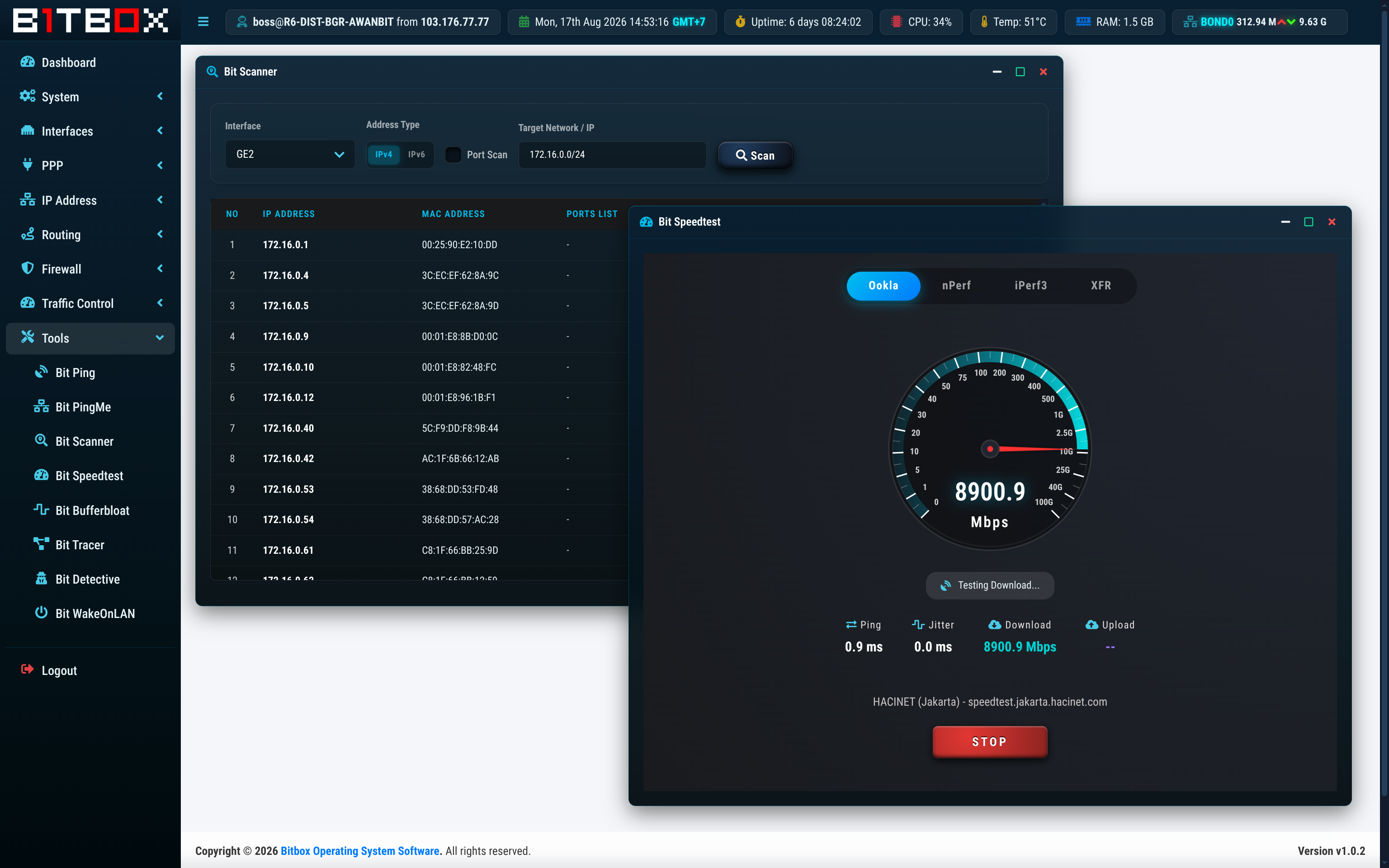Collapse the Tools menu
This screenshot has height=868, width=1389.
click(x=90, y=338)
